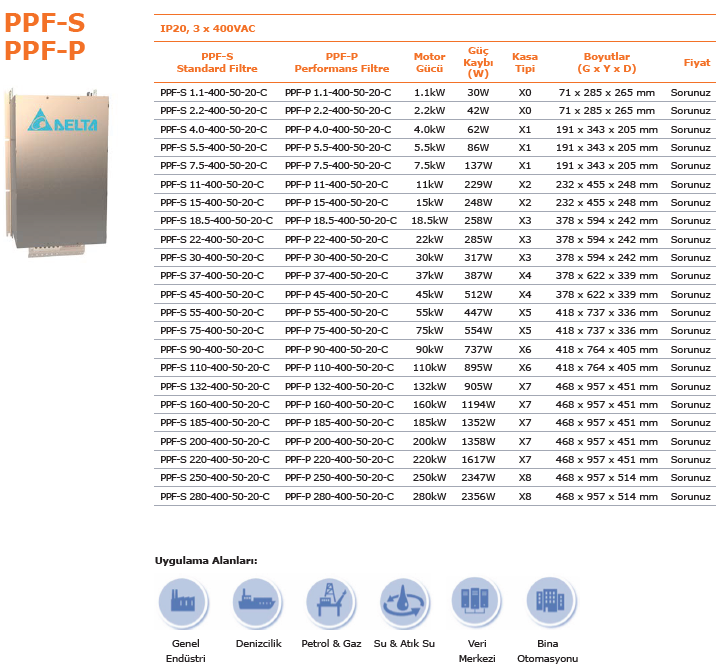Select PPF-P 2.2-400-50-20-C cell
The height and width of the screenshot is (670, 724).
coord(338,111)
